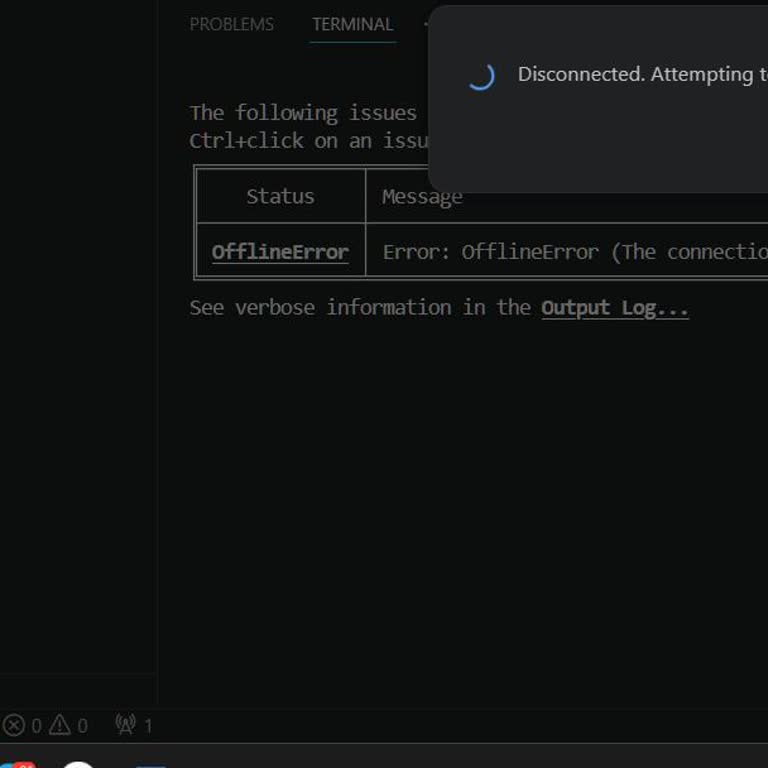The height and width of the screenshot is (768, 768).
Task: Click the taskbar app icon with red badge
Action: pos(18,764)
